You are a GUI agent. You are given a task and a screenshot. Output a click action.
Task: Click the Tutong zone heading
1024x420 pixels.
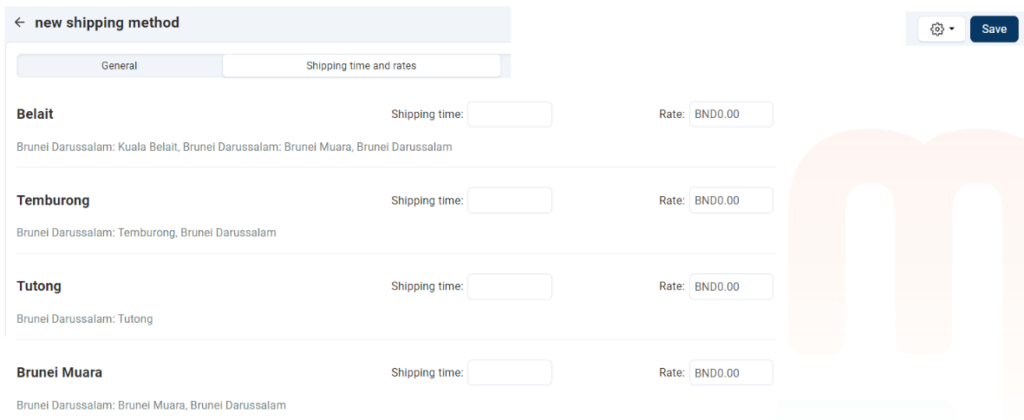click(39, 286)
